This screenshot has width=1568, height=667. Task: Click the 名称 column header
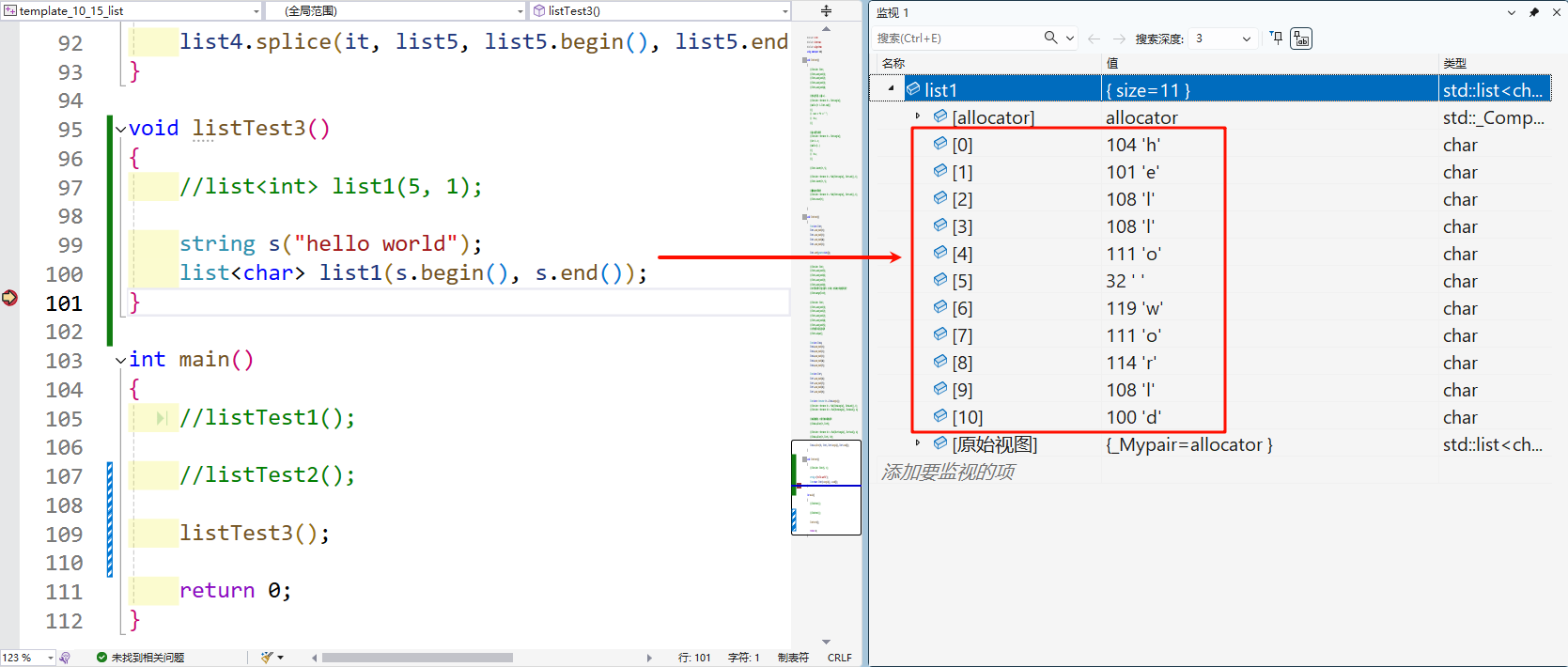(893, 63)
